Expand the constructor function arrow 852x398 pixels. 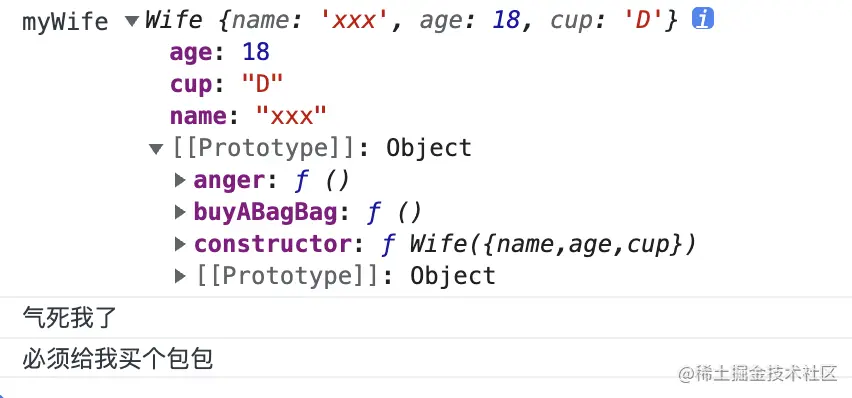[180, 244]
